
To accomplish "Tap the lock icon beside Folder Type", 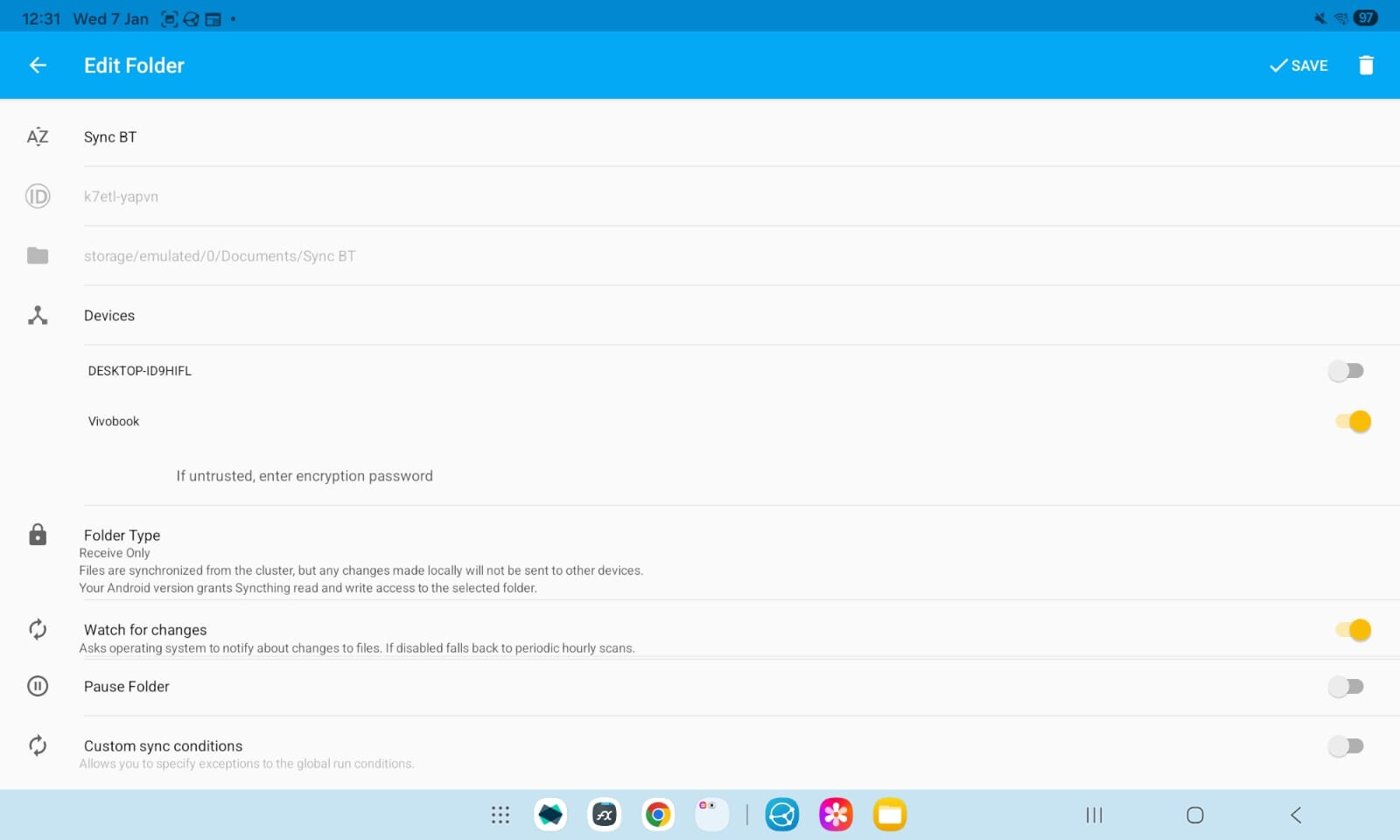I will click(x=38, y=535).
